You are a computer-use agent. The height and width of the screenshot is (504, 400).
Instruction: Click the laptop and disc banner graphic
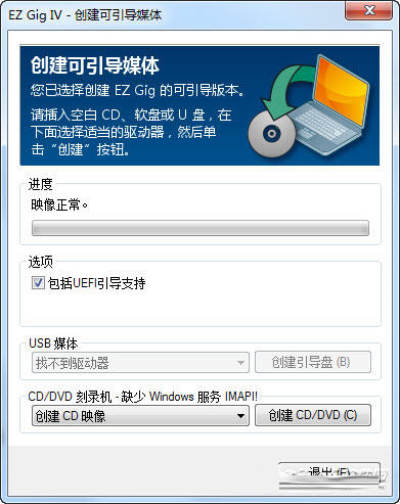(x=308, y=107)
